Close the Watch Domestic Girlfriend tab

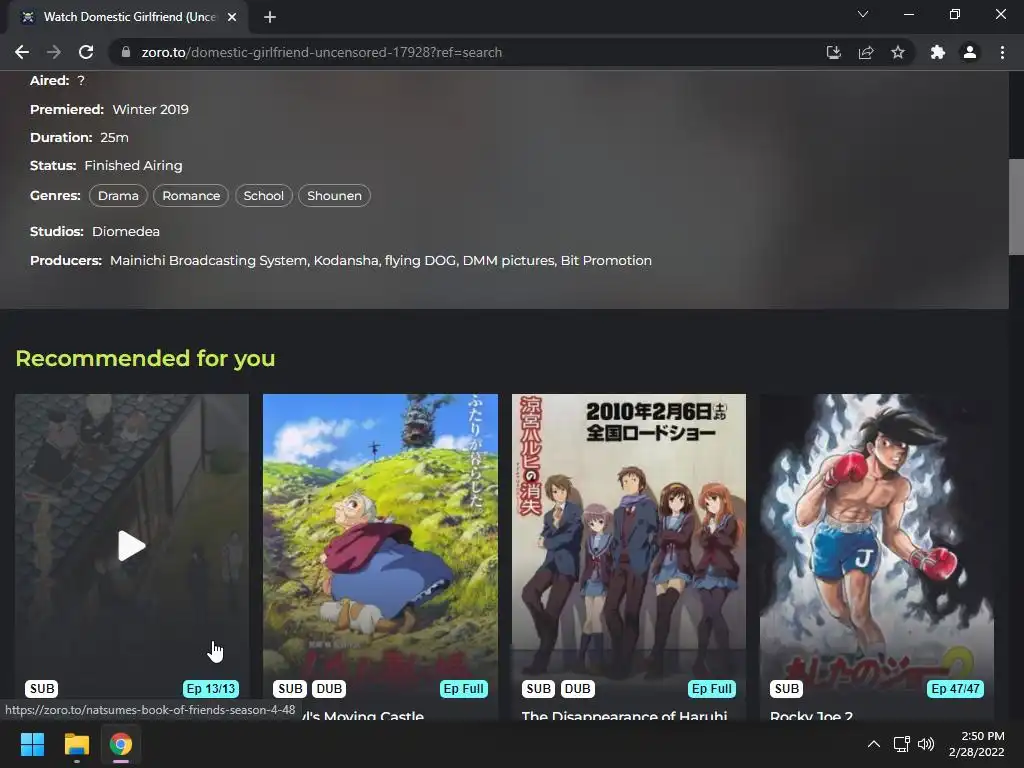(232, 17)
